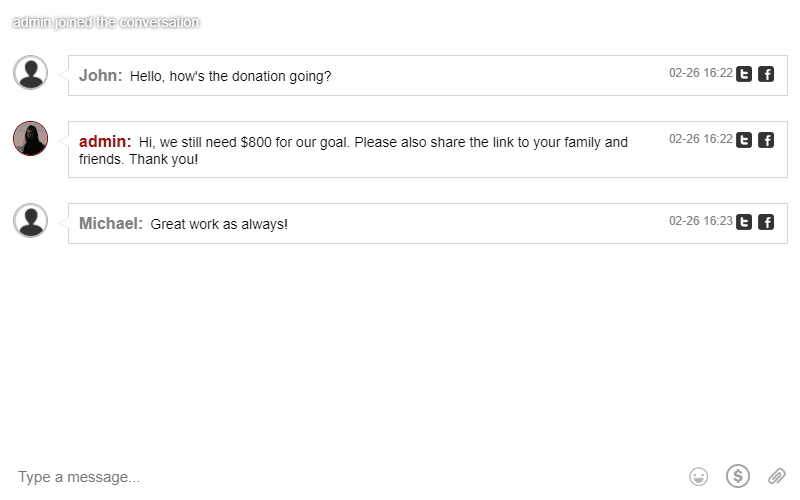The image size is (800, 500).
Task: Click the admin username in red
Action: click(x=105, y=142)
